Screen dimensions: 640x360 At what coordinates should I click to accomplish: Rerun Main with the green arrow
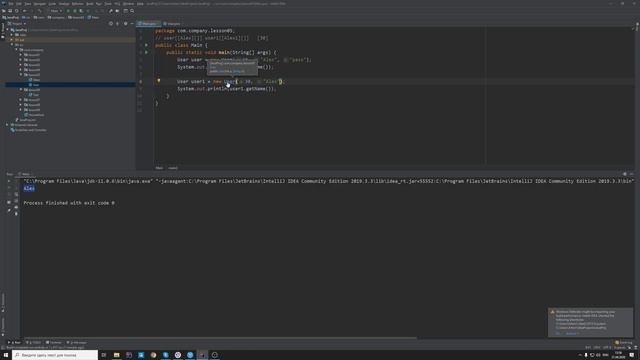(x=9, y=181)
